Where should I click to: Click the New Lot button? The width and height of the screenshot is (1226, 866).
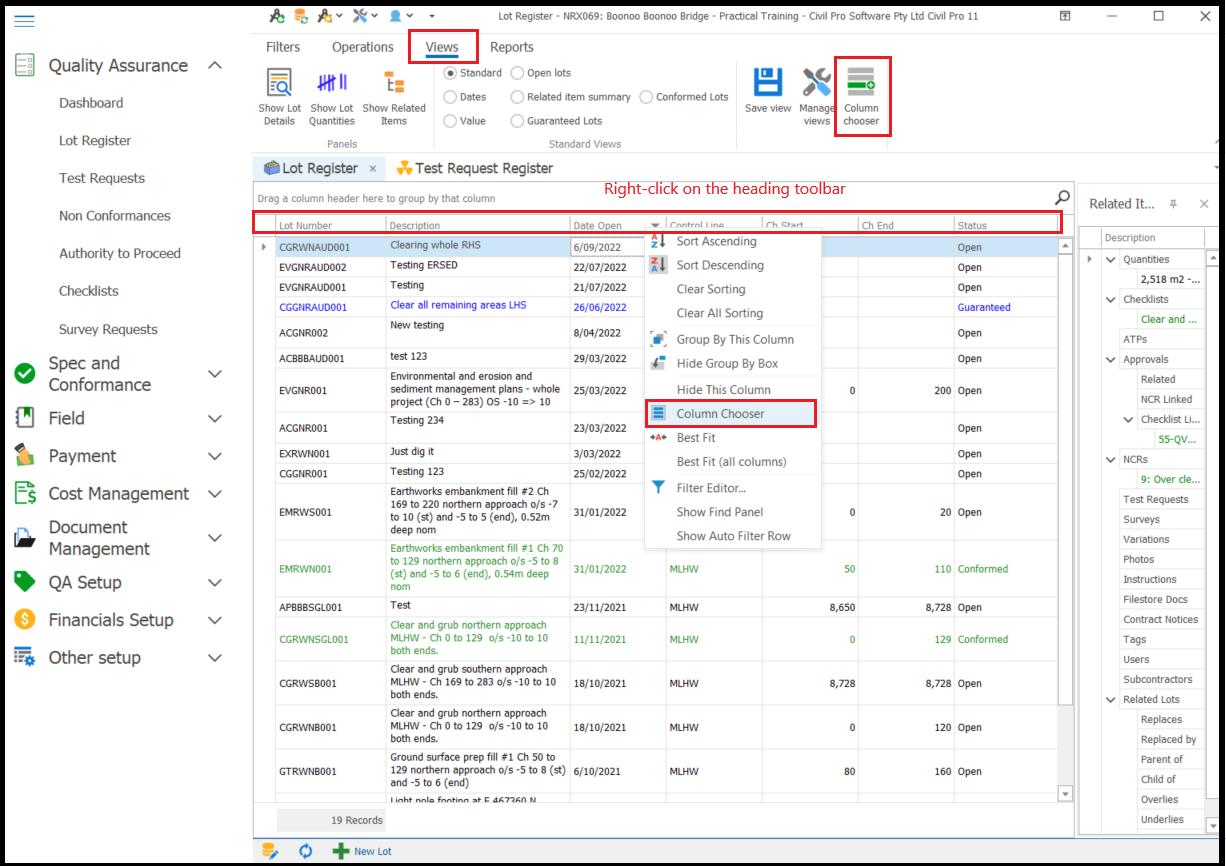click(x=362, y=851)
